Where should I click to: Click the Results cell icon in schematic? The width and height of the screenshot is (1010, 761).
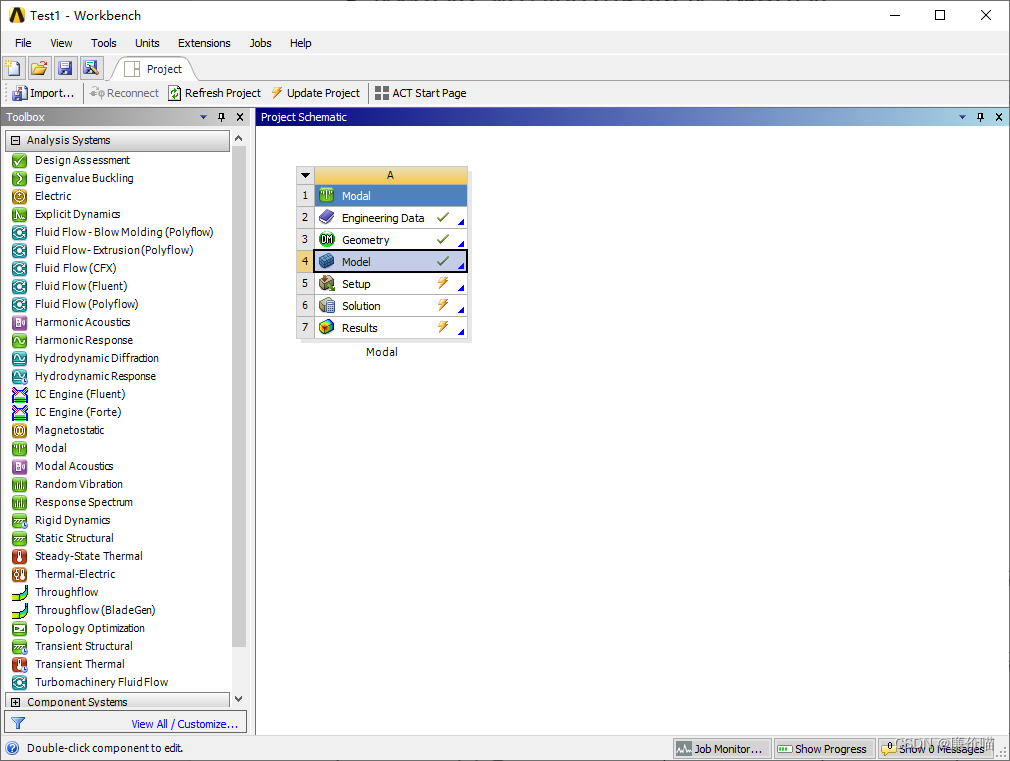click(x=327, y=327)
